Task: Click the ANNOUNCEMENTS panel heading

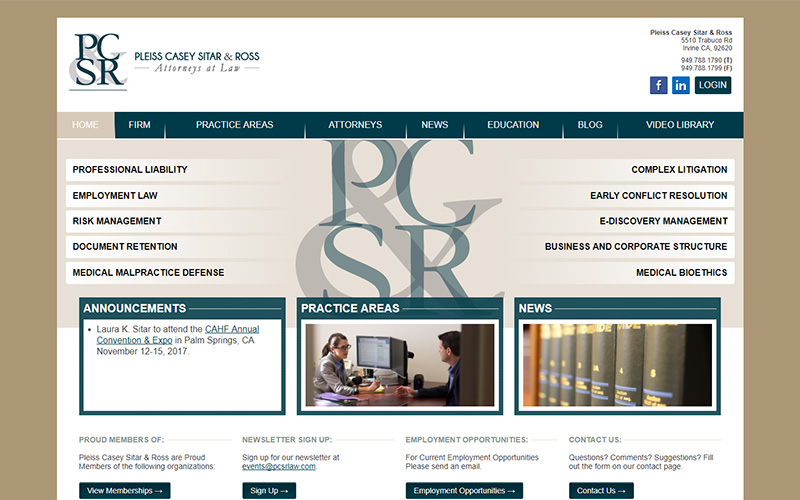Action: [x=135, y=309]
